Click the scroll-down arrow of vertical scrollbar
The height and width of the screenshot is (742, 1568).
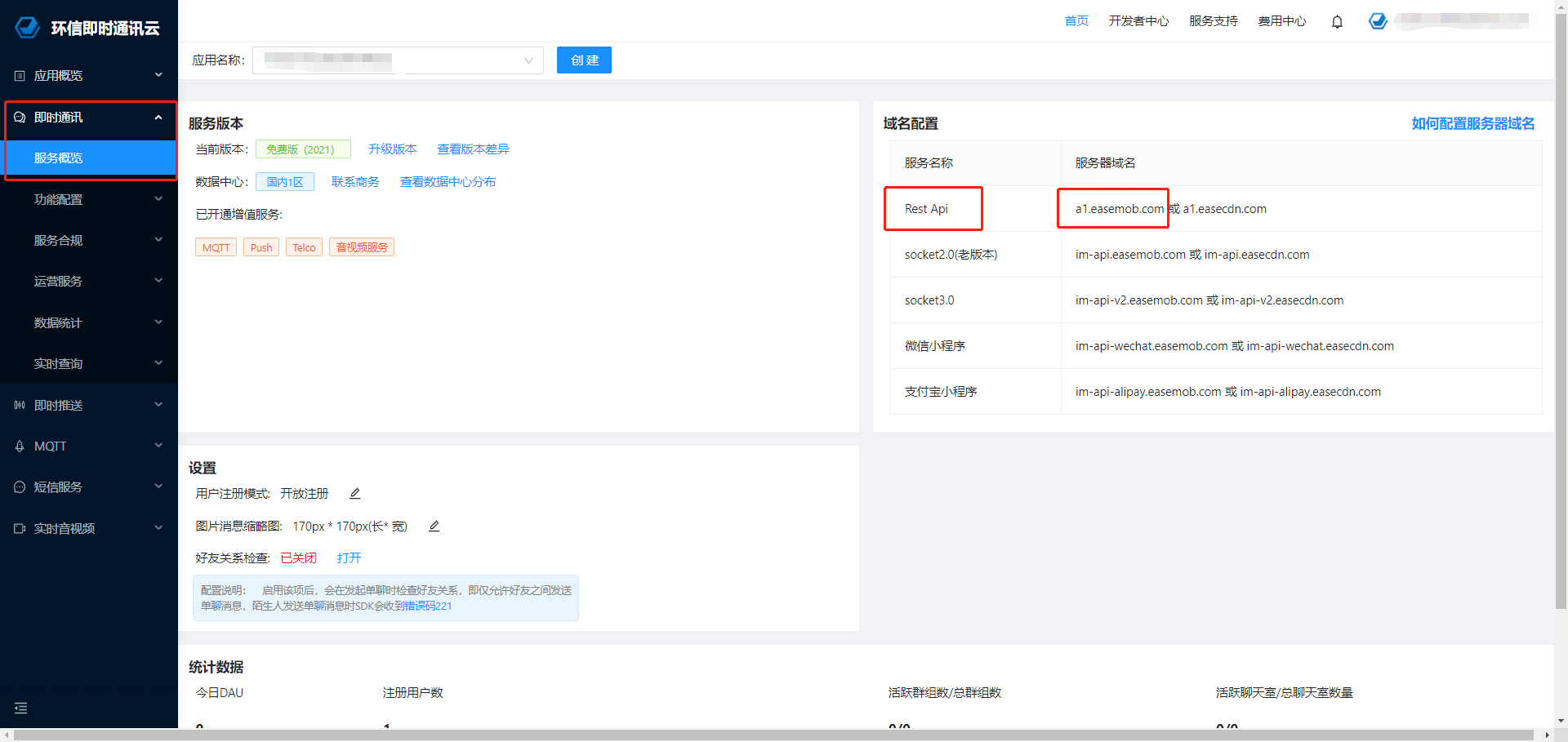click(x=1561, y=722)
